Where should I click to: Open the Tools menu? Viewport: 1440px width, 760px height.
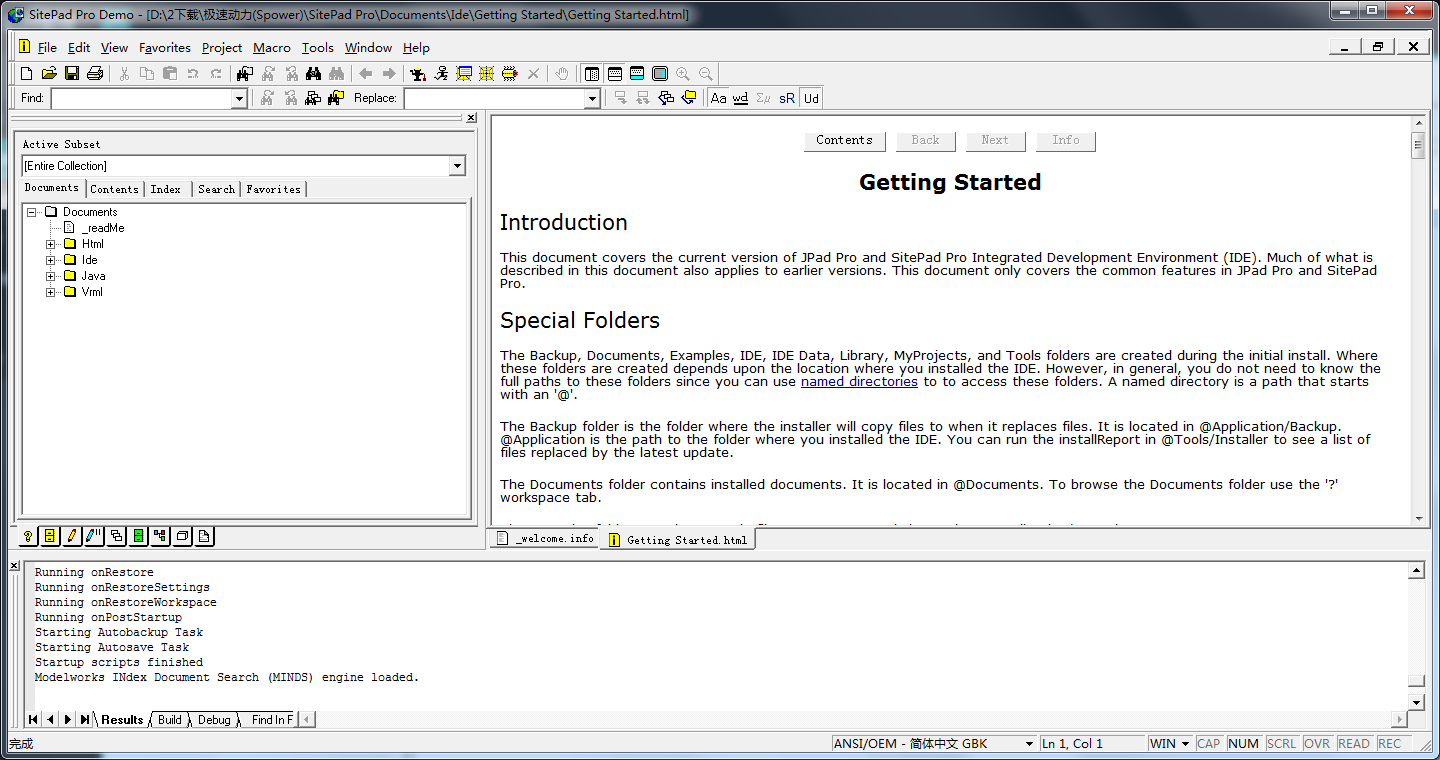tap(318, 47)
